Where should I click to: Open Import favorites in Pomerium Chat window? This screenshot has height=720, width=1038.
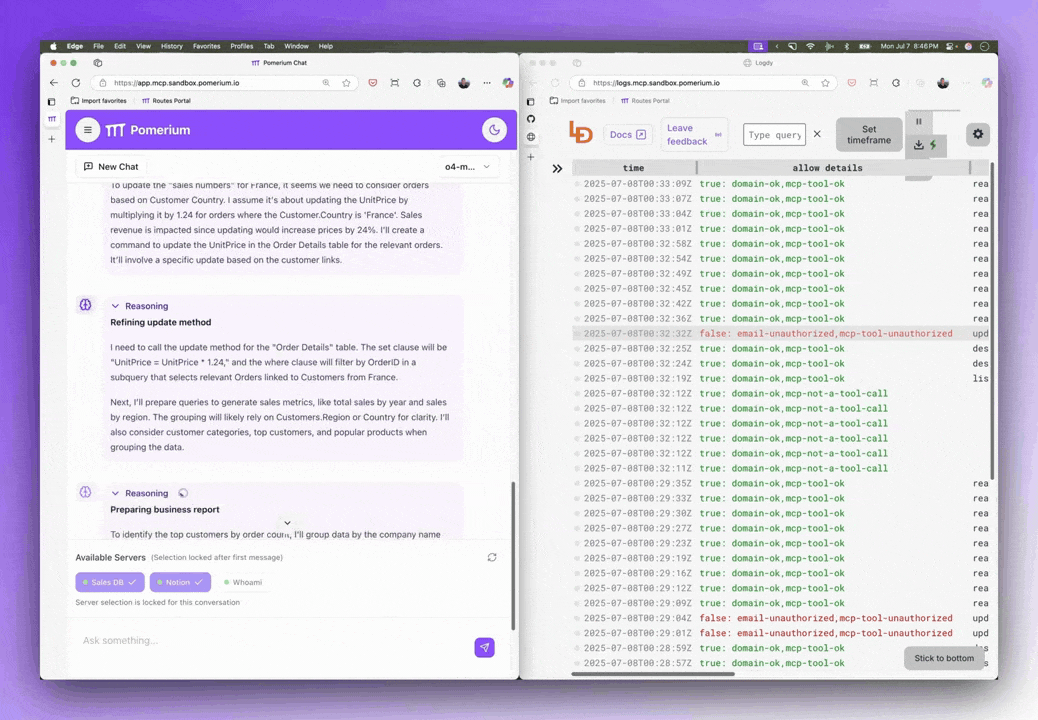[x=98, y=101]
